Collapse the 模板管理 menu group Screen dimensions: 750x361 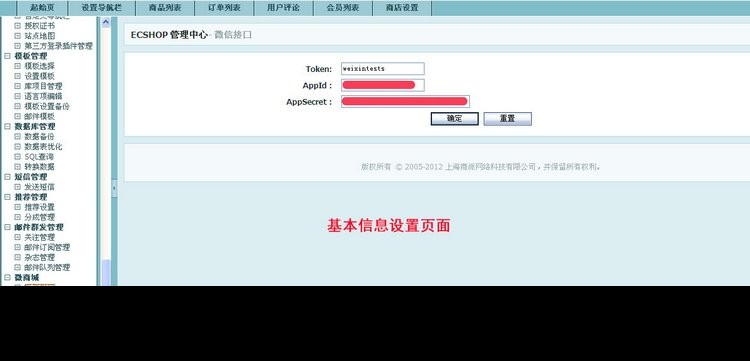tap(7, 56)
